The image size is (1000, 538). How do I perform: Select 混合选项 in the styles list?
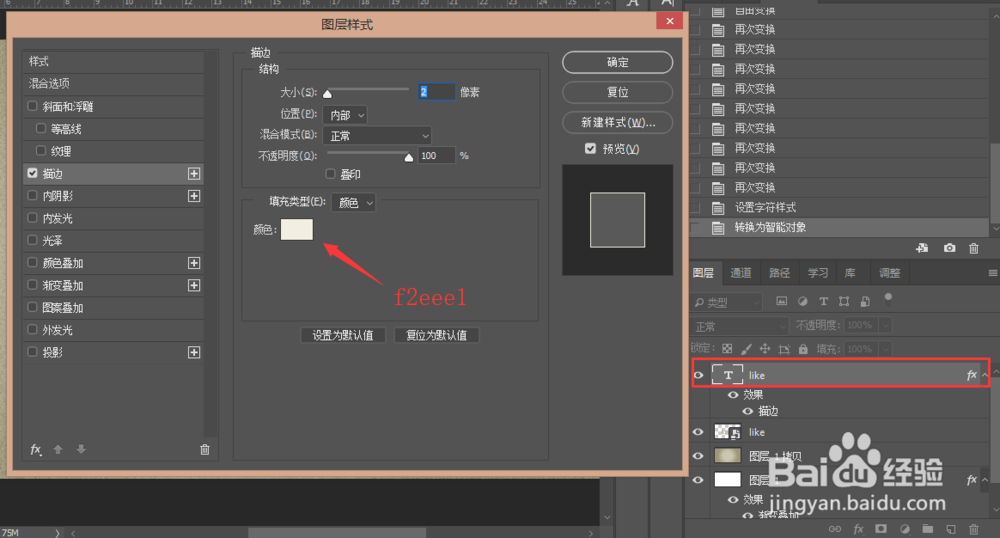(x=114, y=84)
